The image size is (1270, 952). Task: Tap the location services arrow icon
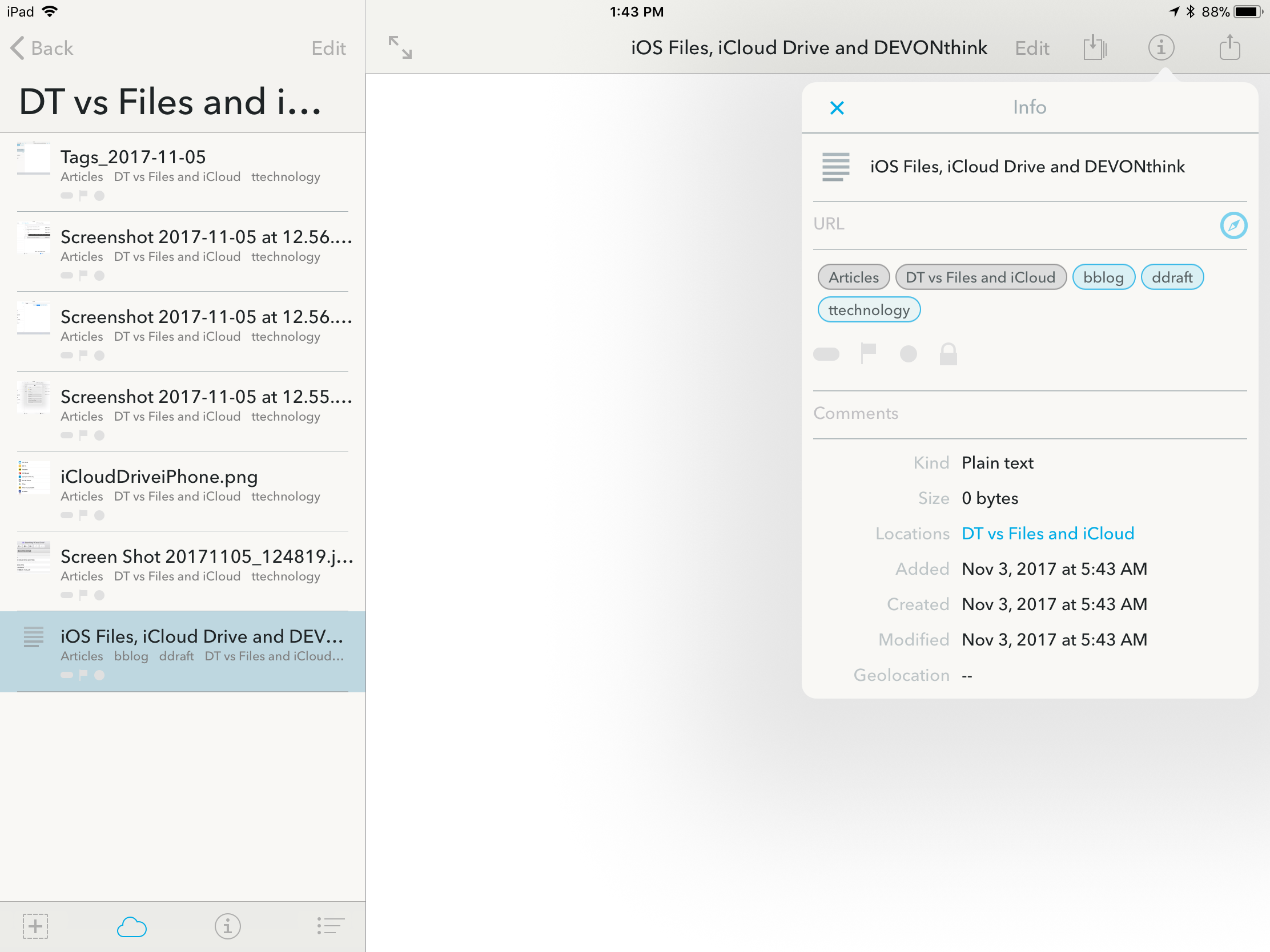(1174, 11)
